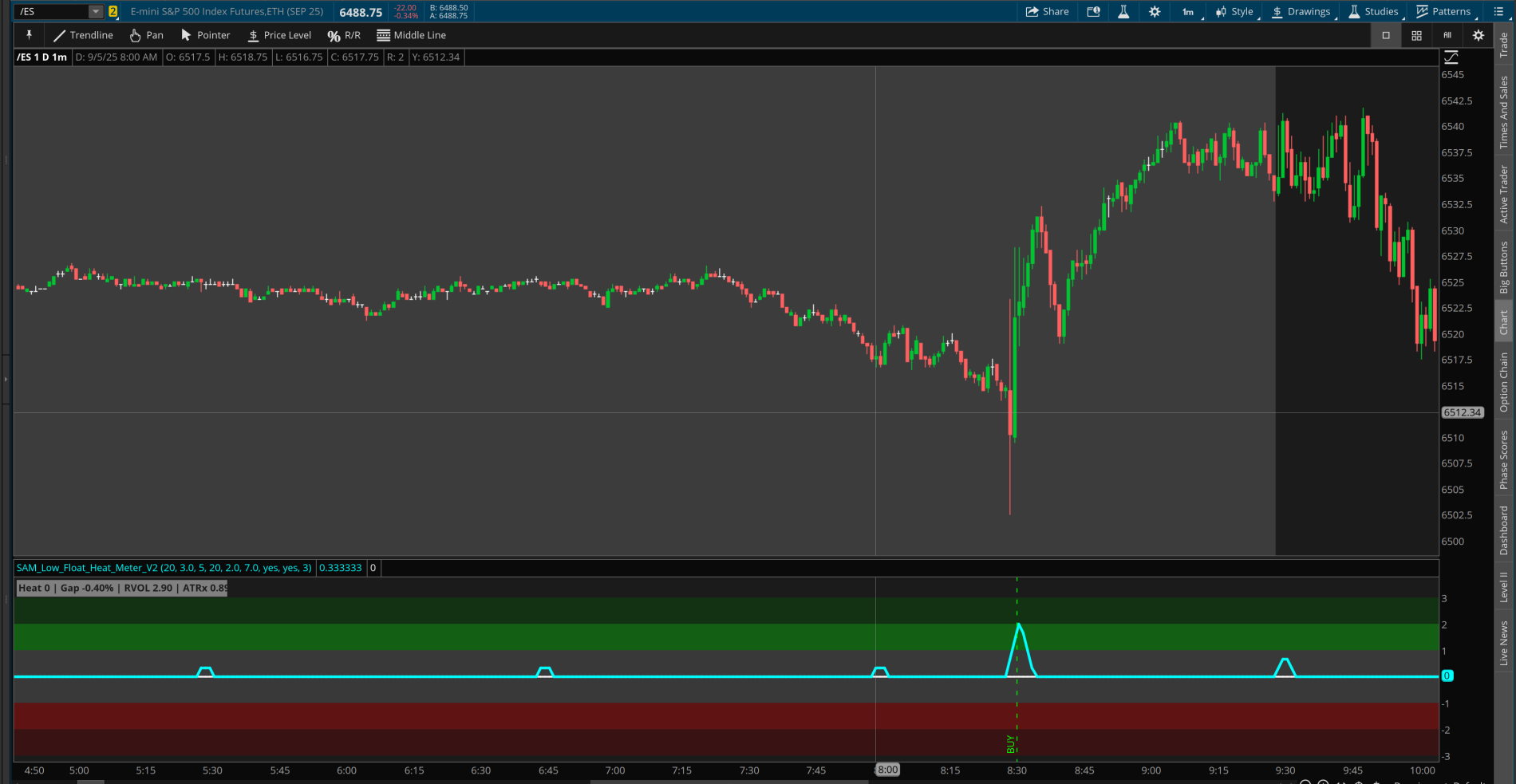Click the yellow 2 color link badge
1516x784 pixels.
(x=113, y=12)
